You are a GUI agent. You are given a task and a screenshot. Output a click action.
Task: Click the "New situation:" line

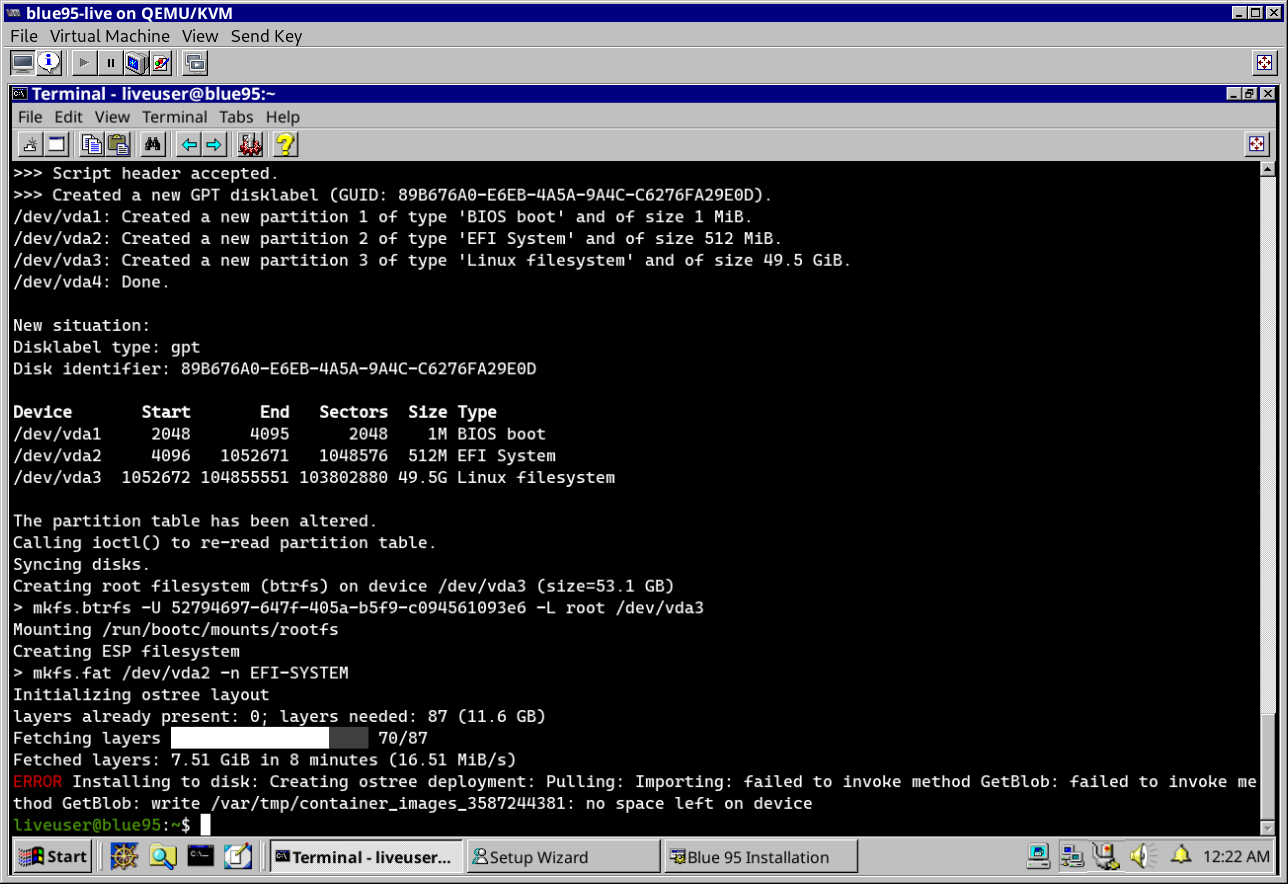[x=82, y=326]
